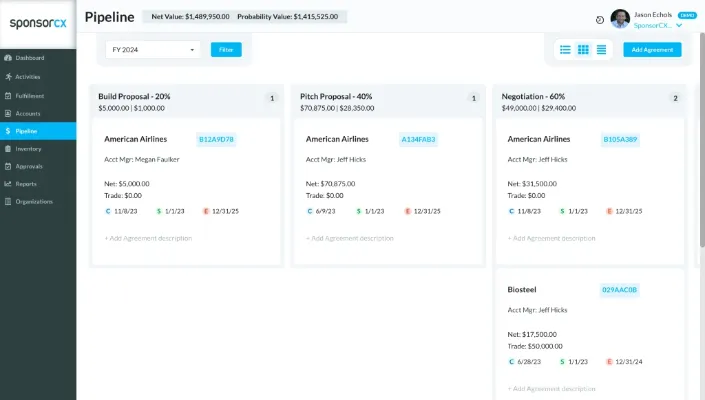Open the Accounts section
Viewport: 705px width, 400px height.
28,112
